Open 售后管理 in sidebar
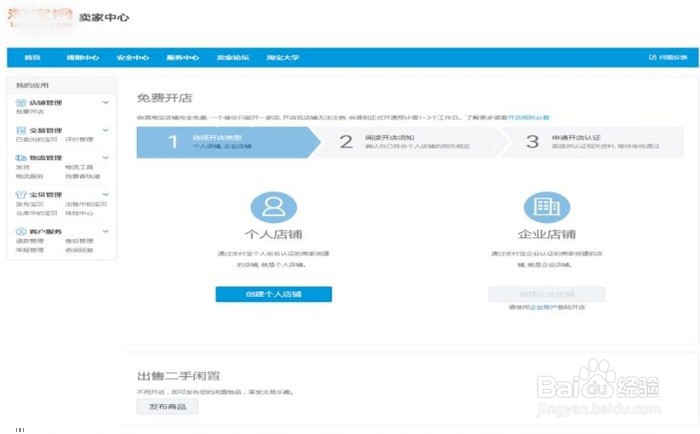The image size is (700, 434). (x=79, y=241)
